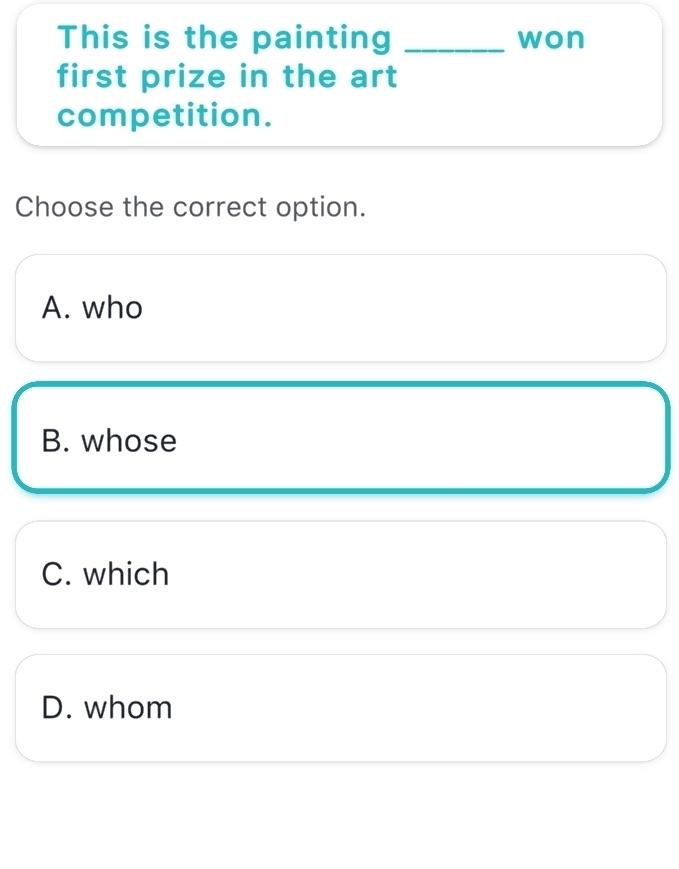Screen dimensions: 679x869
Task: Click the word 'painting' in the question
Action: tap(322, 39)
